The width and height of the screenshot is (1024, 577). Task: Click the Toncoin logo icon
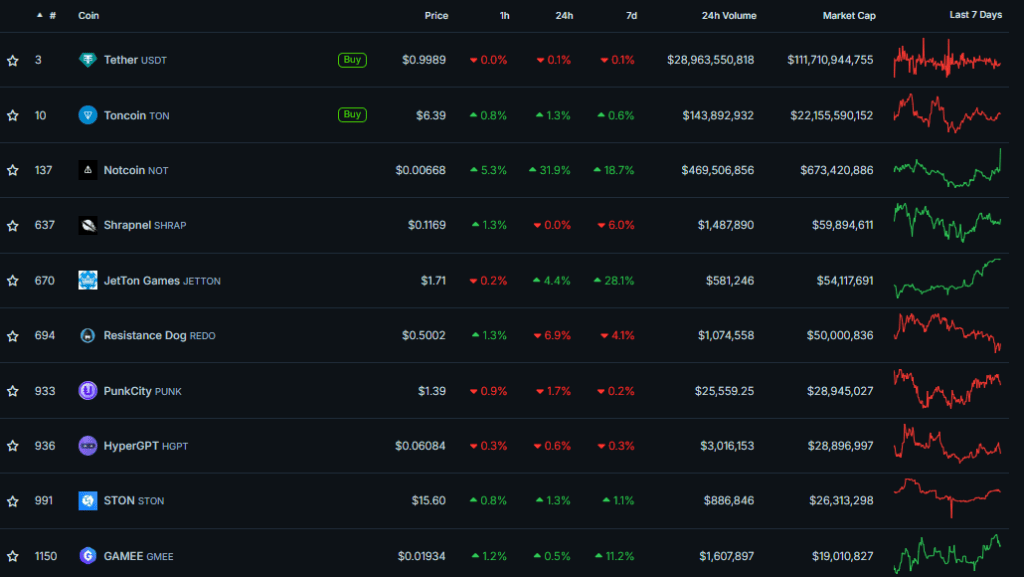(x=88, y=115)
